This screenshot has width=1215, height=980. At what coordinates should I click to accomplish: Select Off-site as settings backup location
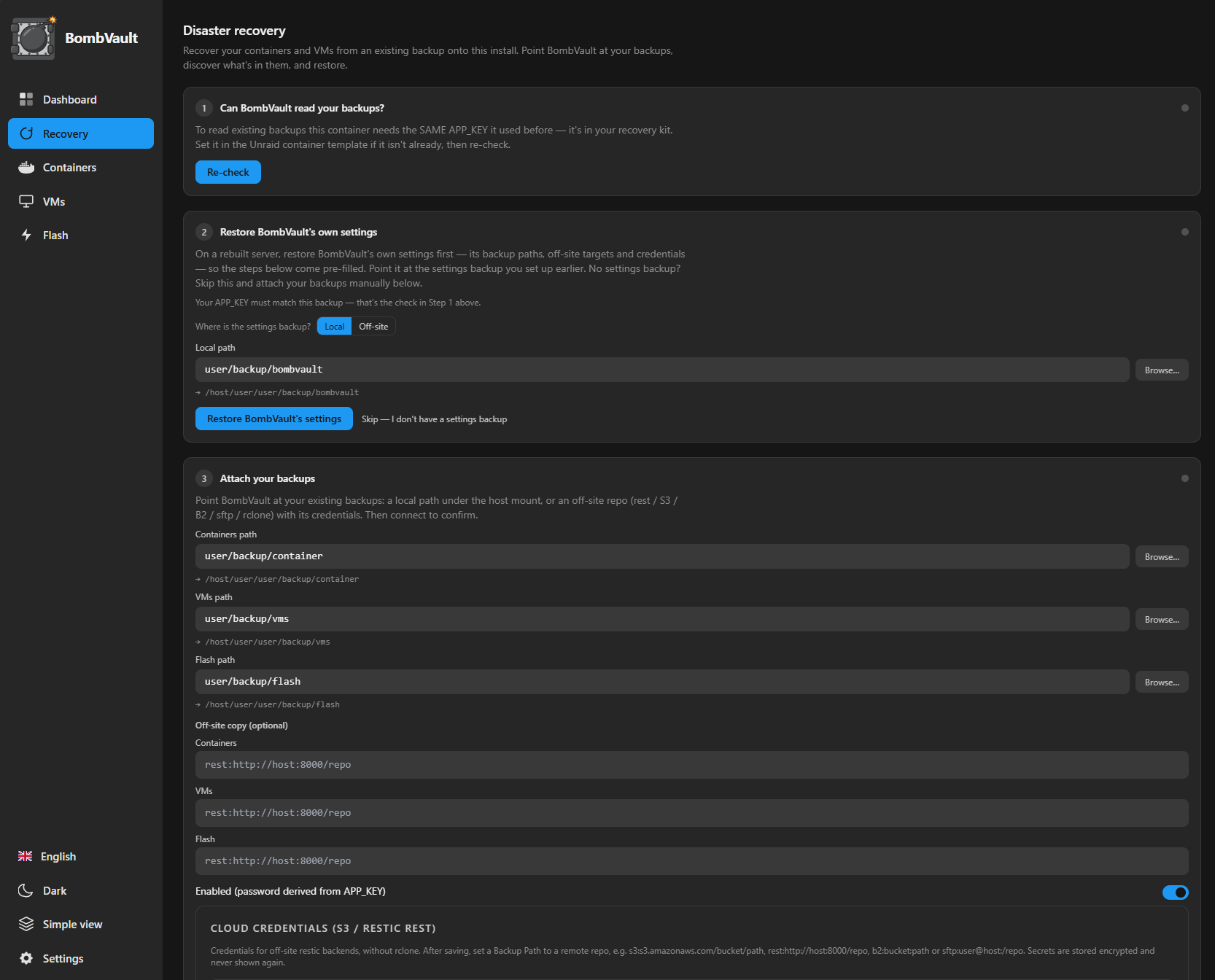373,327
